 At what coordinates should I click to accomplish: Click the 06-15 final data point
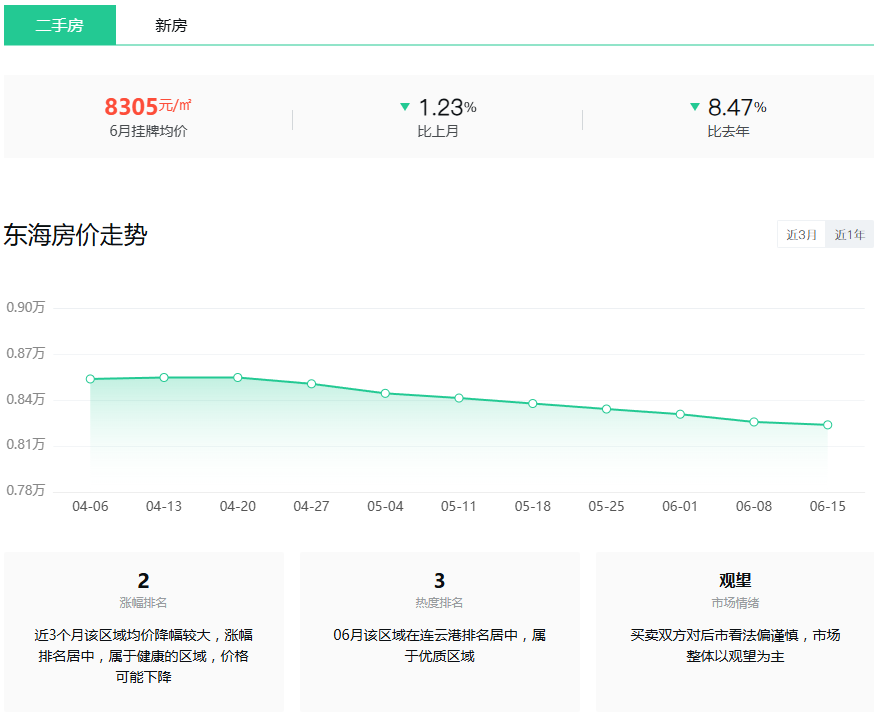tap(827, 425)
